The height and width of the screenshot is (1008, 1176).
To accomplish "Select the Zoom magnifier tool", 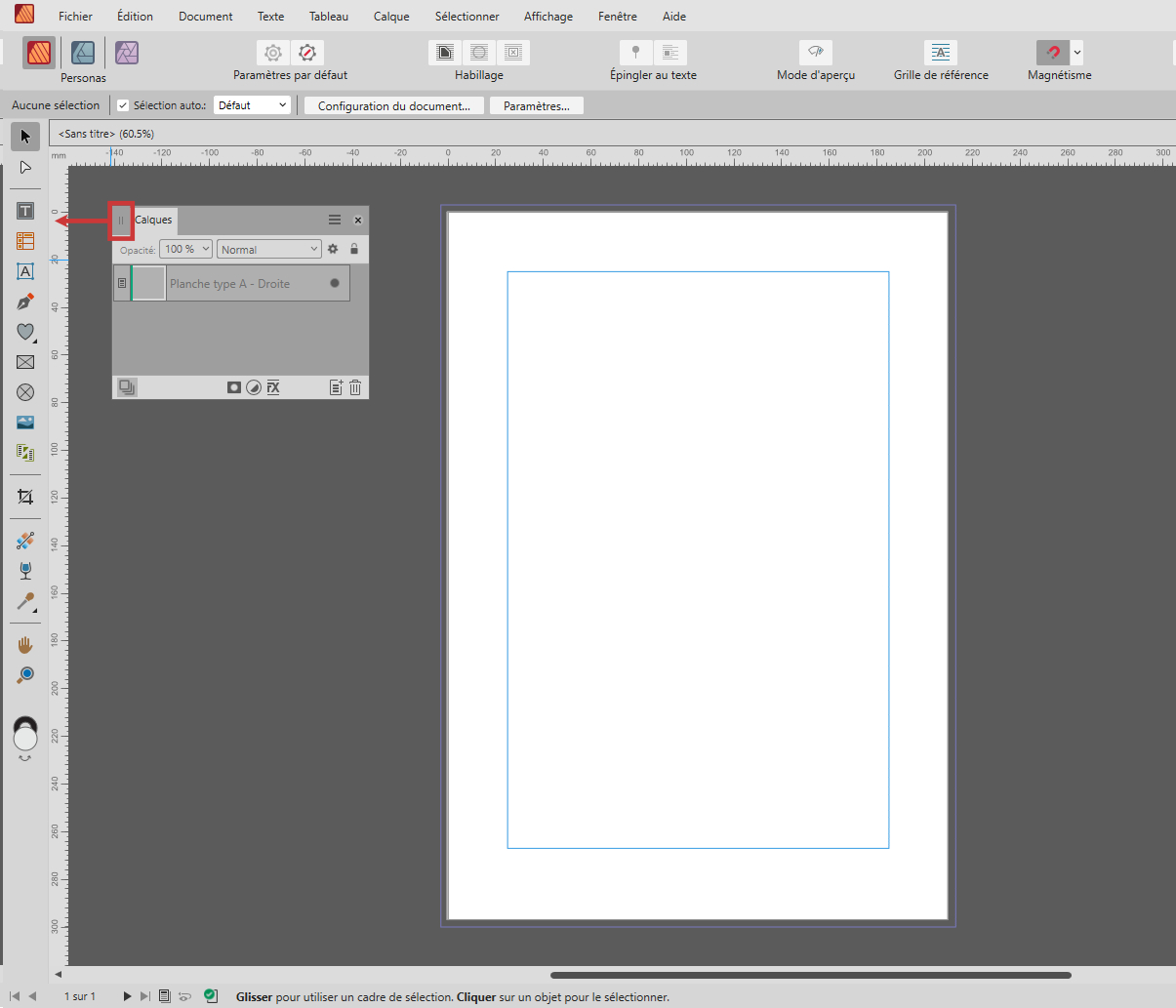I will (25, 675).
